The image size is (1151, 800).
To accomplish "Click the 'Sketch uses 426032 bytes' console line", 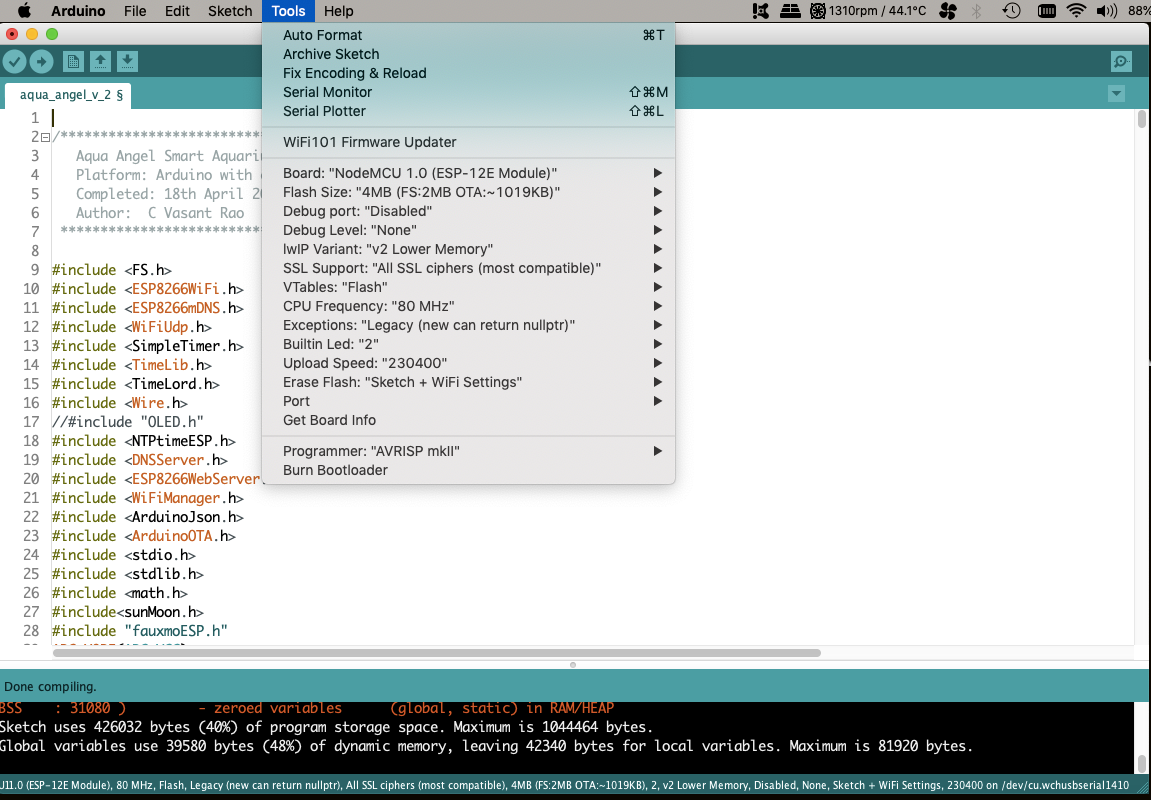I will point(326,727).
